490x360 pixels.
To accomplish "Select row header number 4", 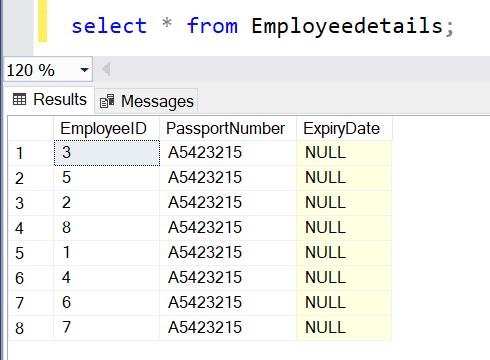I will [31, 228].
